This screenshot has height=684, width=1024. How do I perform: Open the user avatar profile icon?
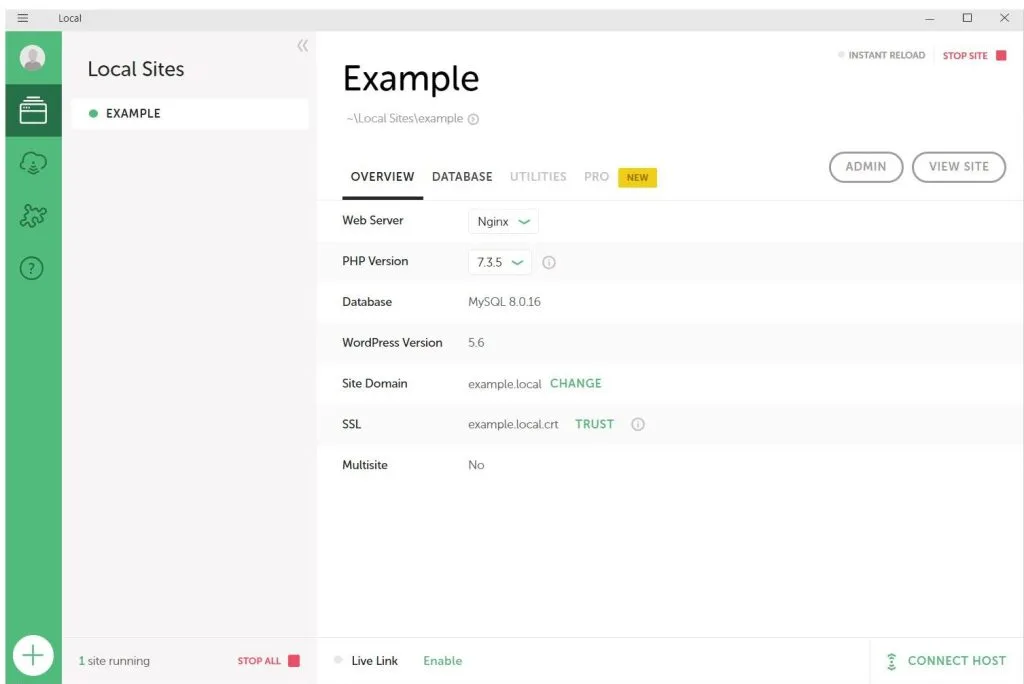click(x=33, y=58)
